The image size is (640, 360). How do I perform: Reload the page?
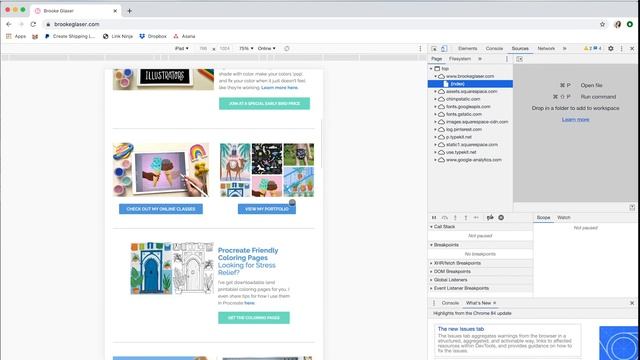point(33,24)
